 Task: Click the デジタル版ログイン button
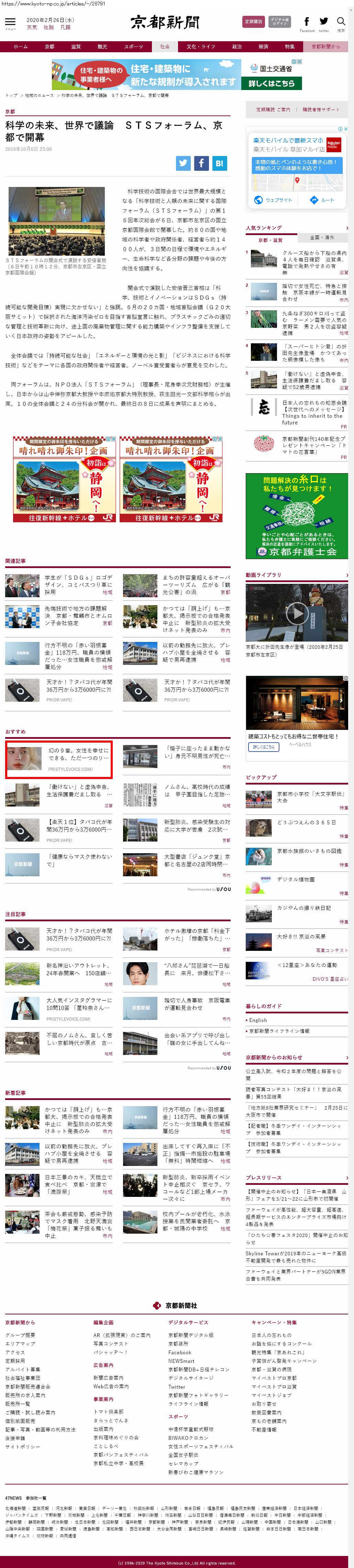280,22
